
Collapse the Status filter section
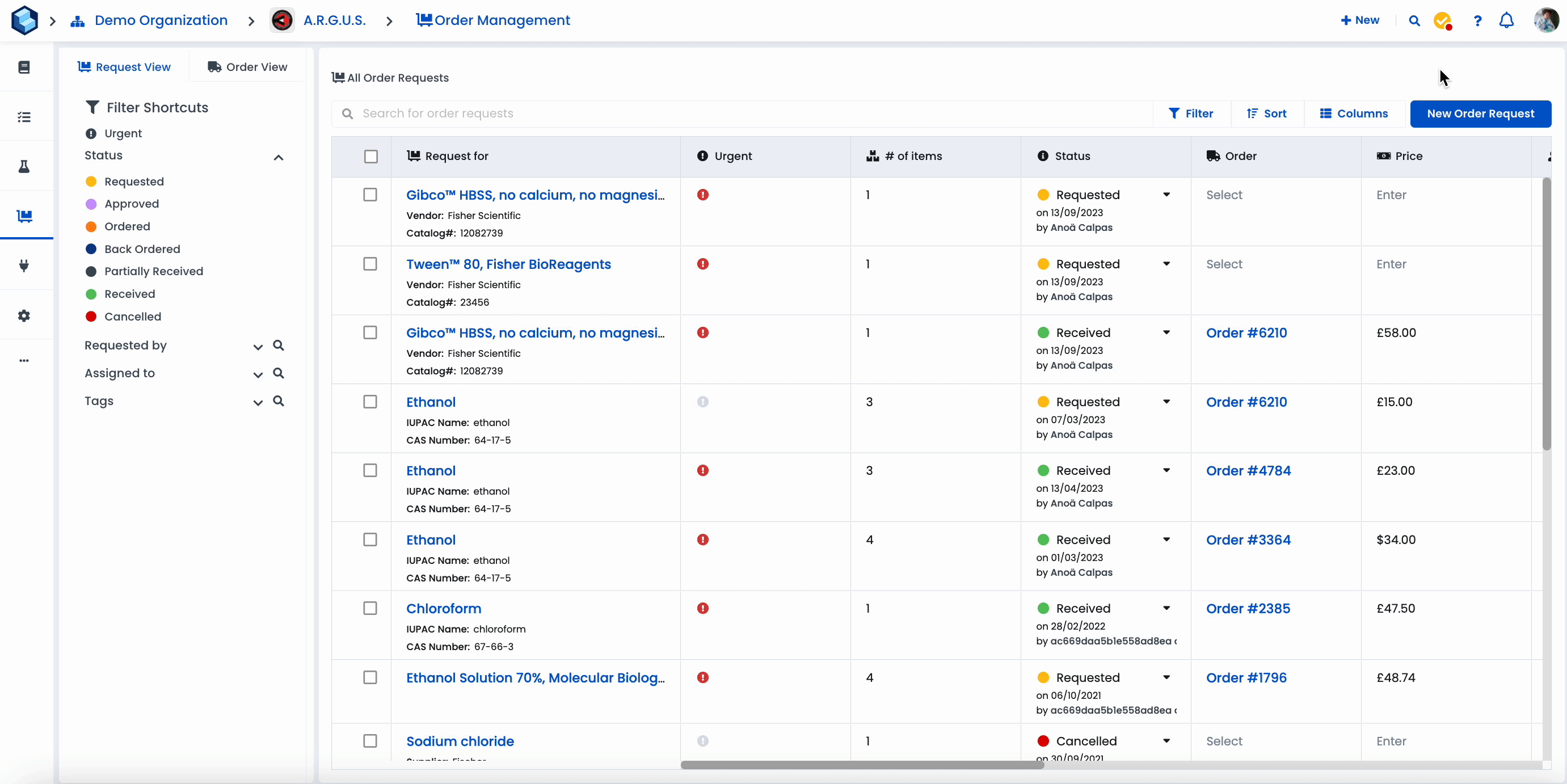279,158
